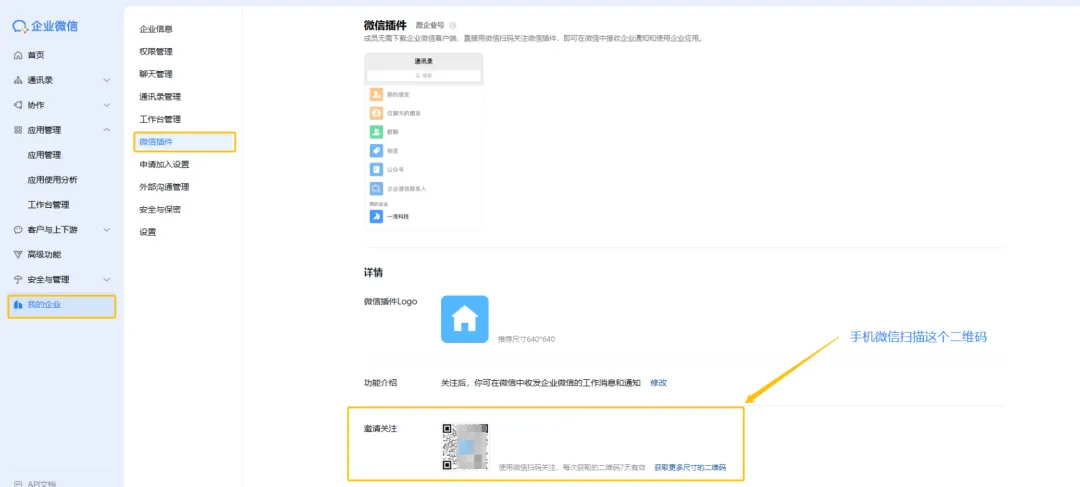The height and width of the screenshot is (487, 1080).
Task: Click the 邀请关注 QR code
Action: [x=465, y=447]
